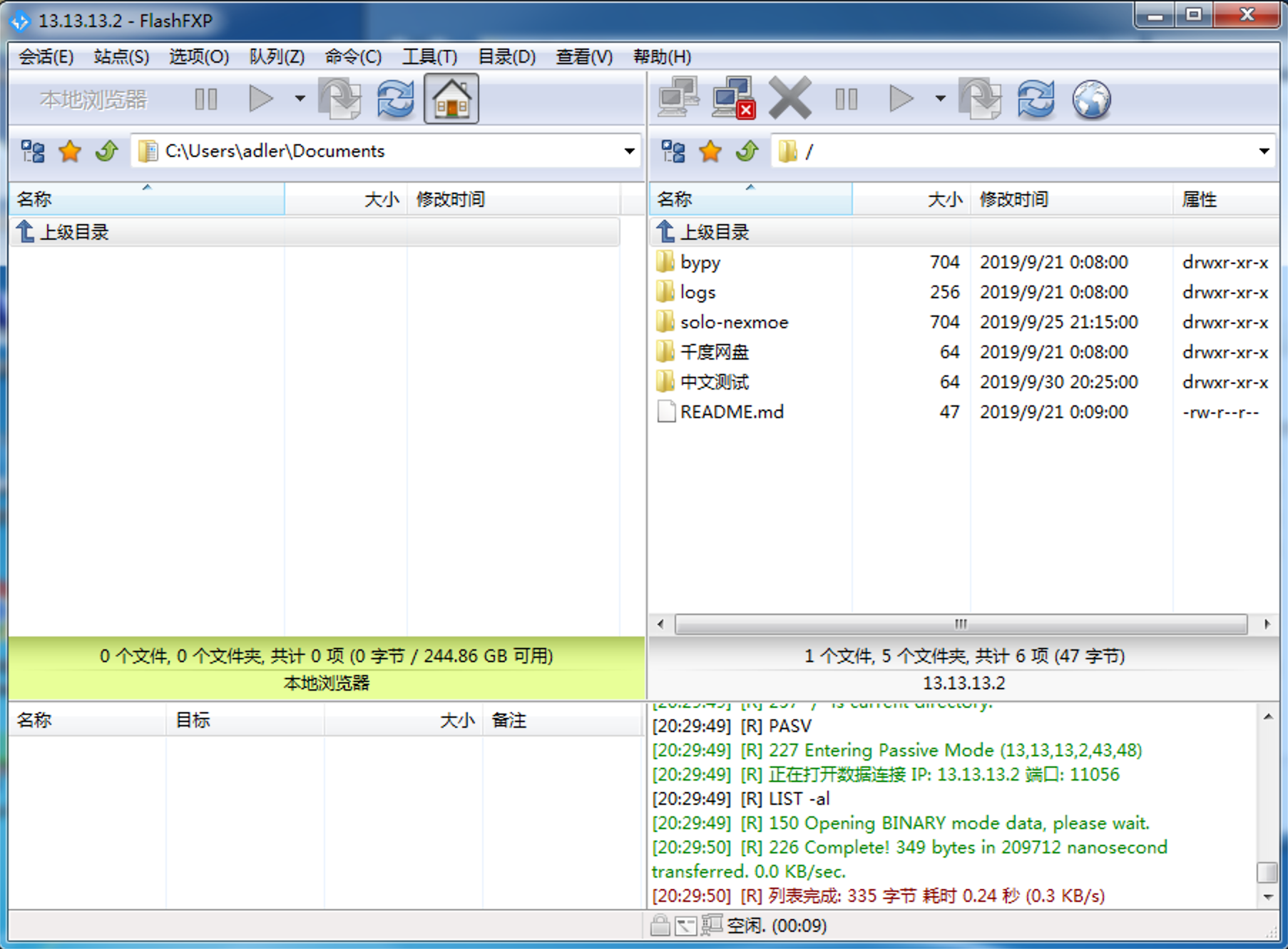
Task: Select the bypy folder
Action: pos(964,262)
